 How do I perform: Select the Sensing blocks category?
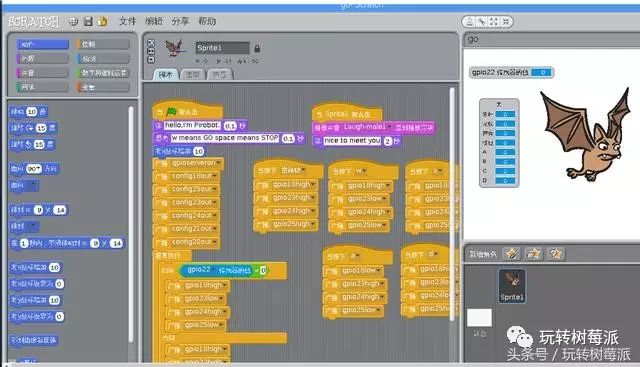(x=103, y=59)
